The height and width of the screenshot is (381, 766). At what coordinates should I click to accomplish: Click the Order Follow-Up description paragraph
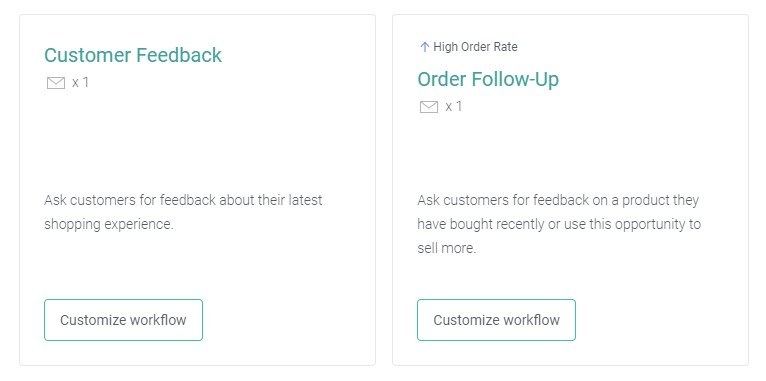point(559,224)
